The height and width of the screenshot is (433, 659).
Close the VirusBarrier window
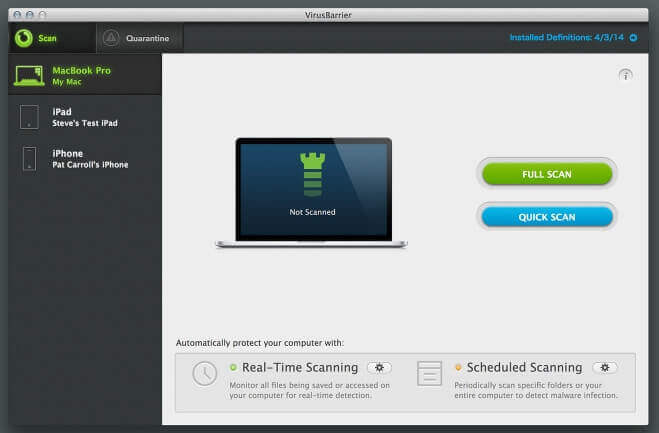pos(17,15)
